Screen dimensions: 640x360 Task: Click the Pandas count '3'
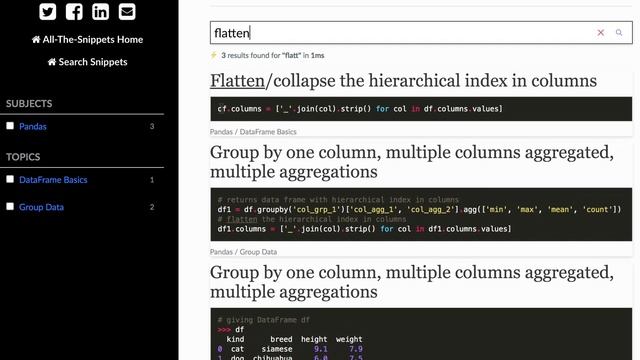coord(152,127)
